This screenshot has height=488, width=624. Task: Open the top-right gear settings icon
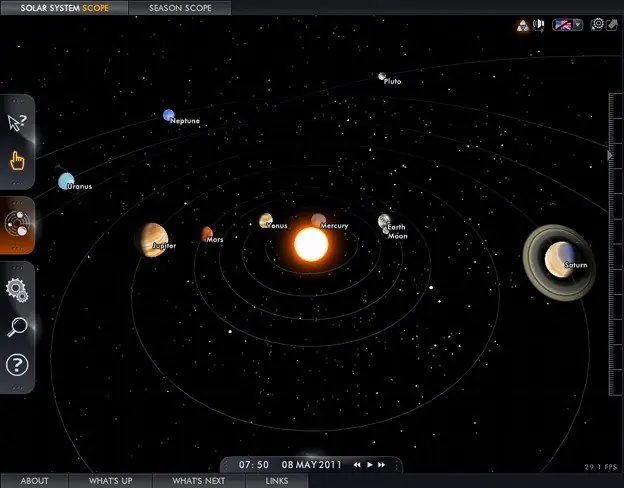[597, 24]
